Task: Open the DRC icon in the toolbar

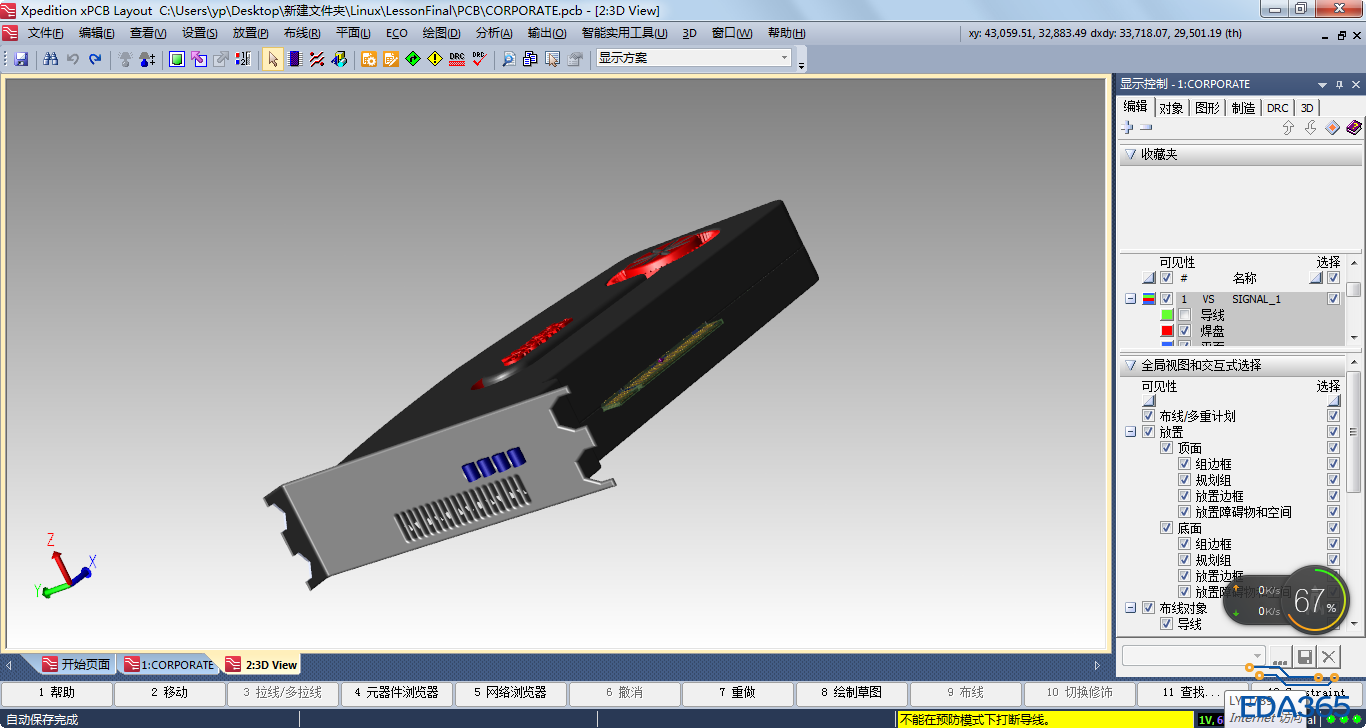Action: click(x=457, y=59)
